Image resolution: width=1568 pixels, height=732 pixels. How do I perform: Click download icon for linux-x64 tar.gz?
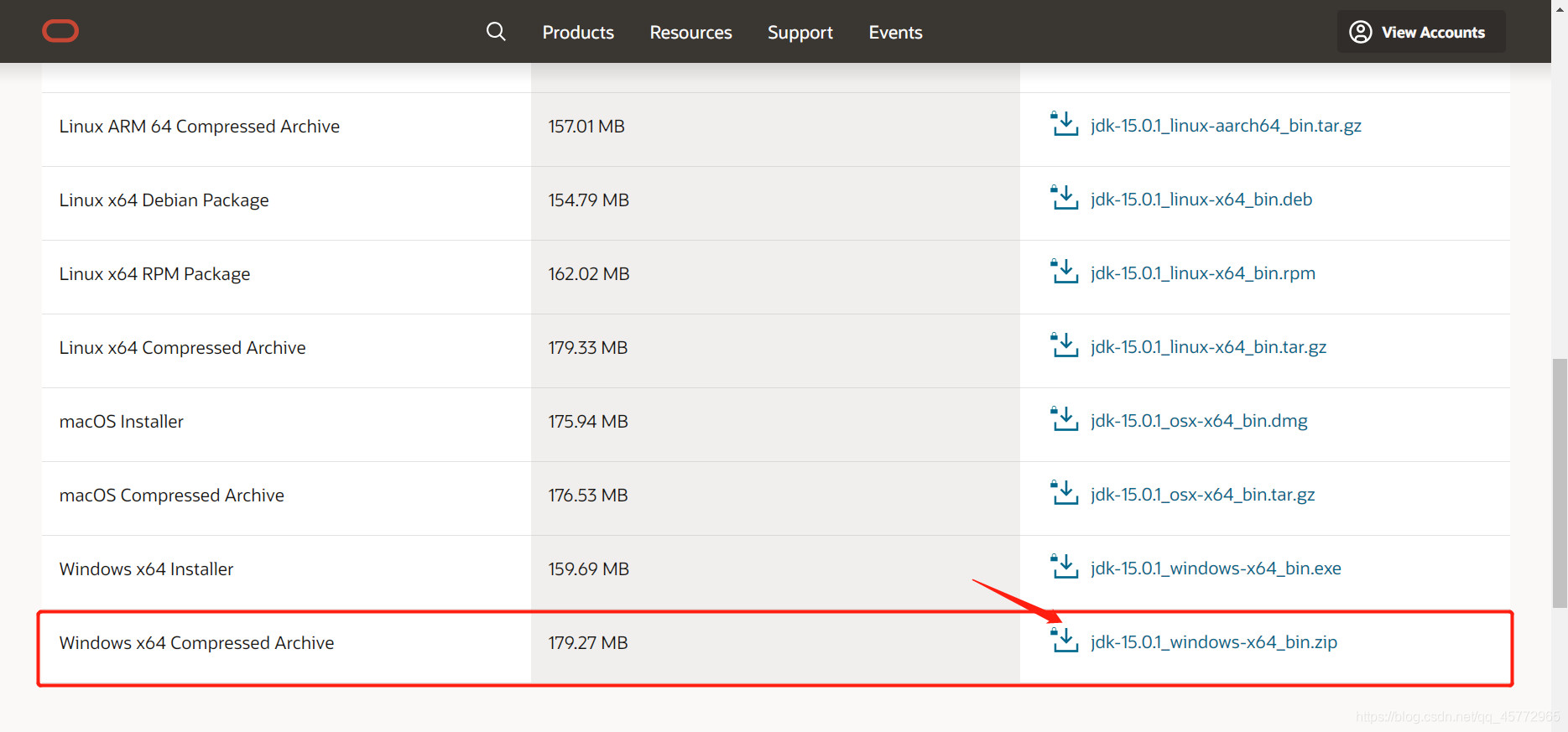click(1065, 345)
